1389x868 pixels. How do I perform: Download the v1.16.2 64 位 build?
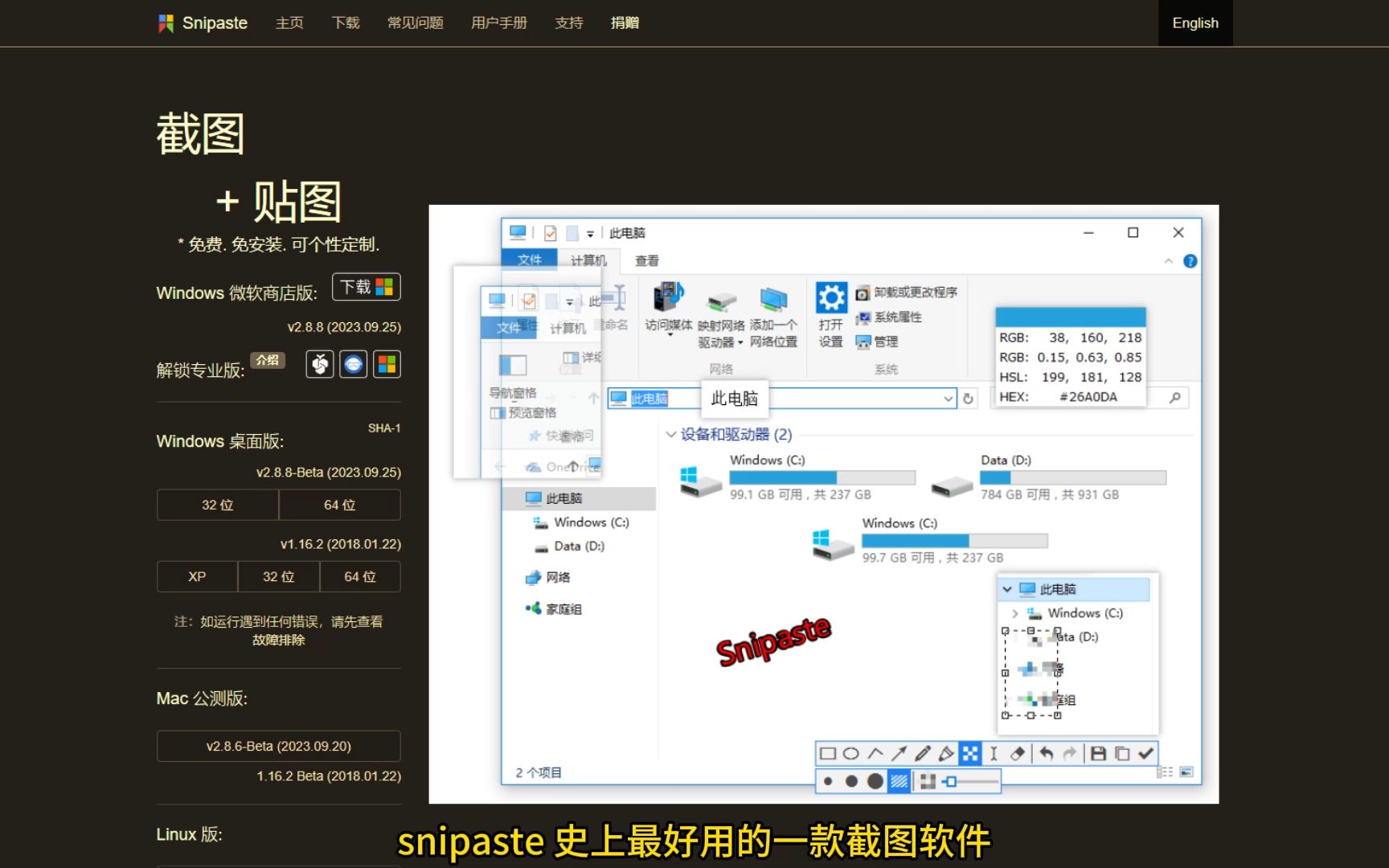click(x=360, y=576)
